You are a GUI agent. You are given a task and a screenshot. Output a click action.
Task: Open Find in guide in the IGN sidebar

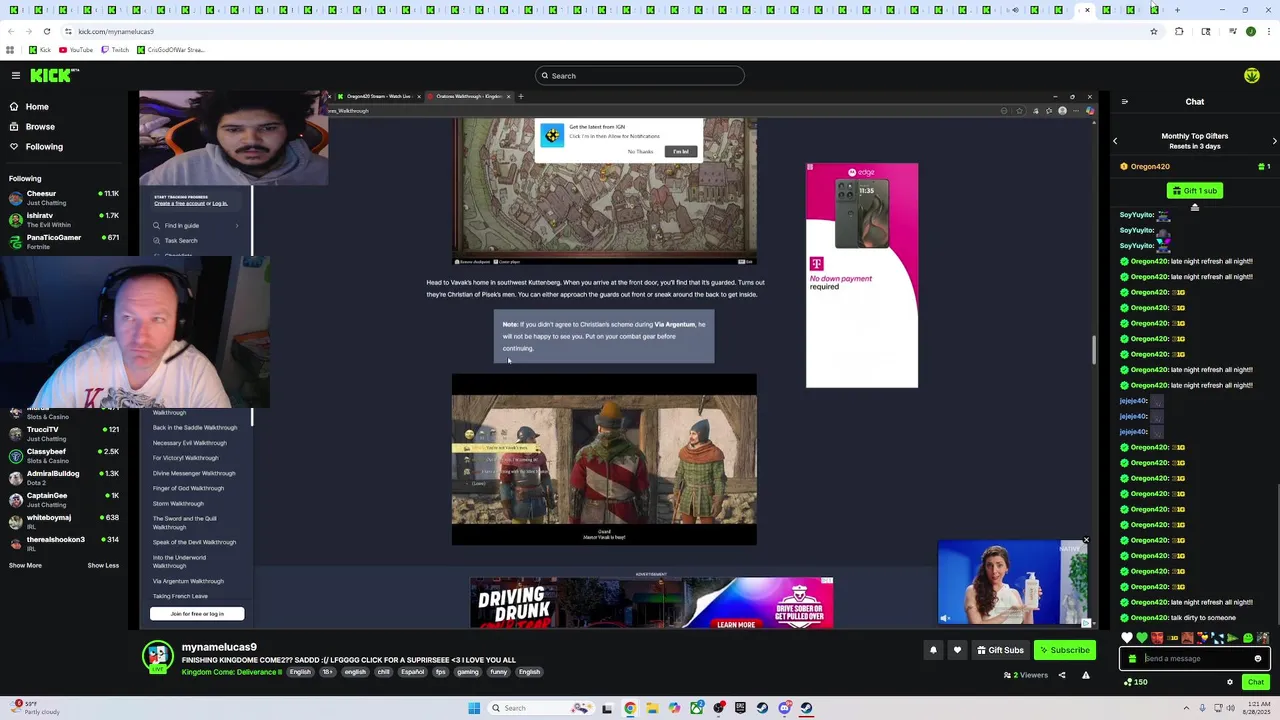click(x=195, y=226)
